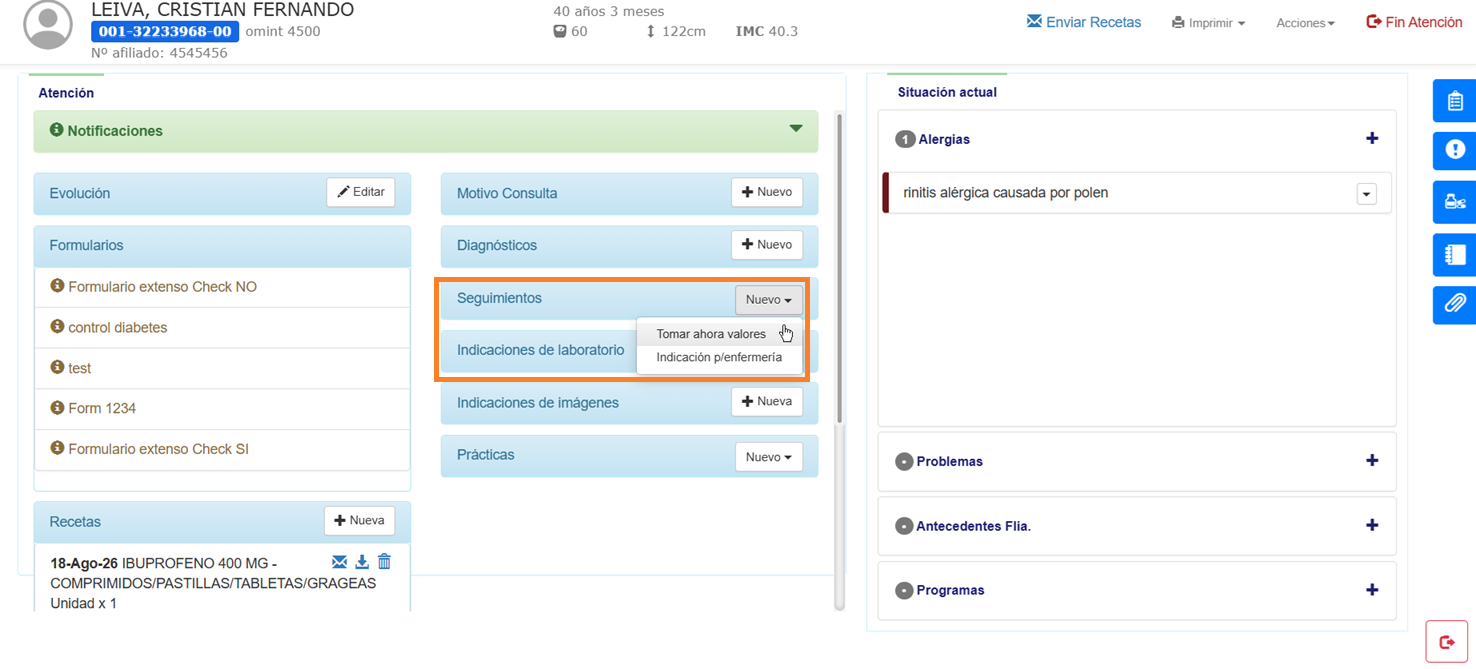Click the notebook icon in right sidebar

tap(1454, 254)
